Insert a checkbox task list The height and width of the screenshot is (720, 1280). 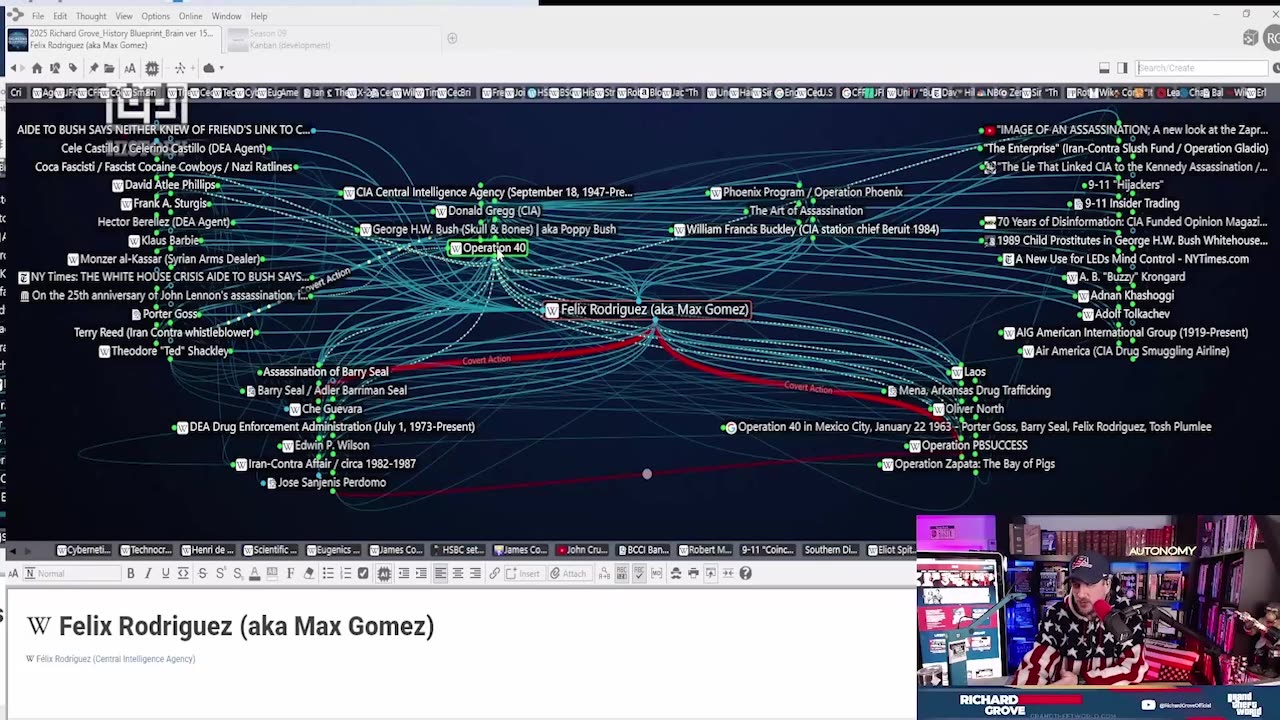pos(363,573)
